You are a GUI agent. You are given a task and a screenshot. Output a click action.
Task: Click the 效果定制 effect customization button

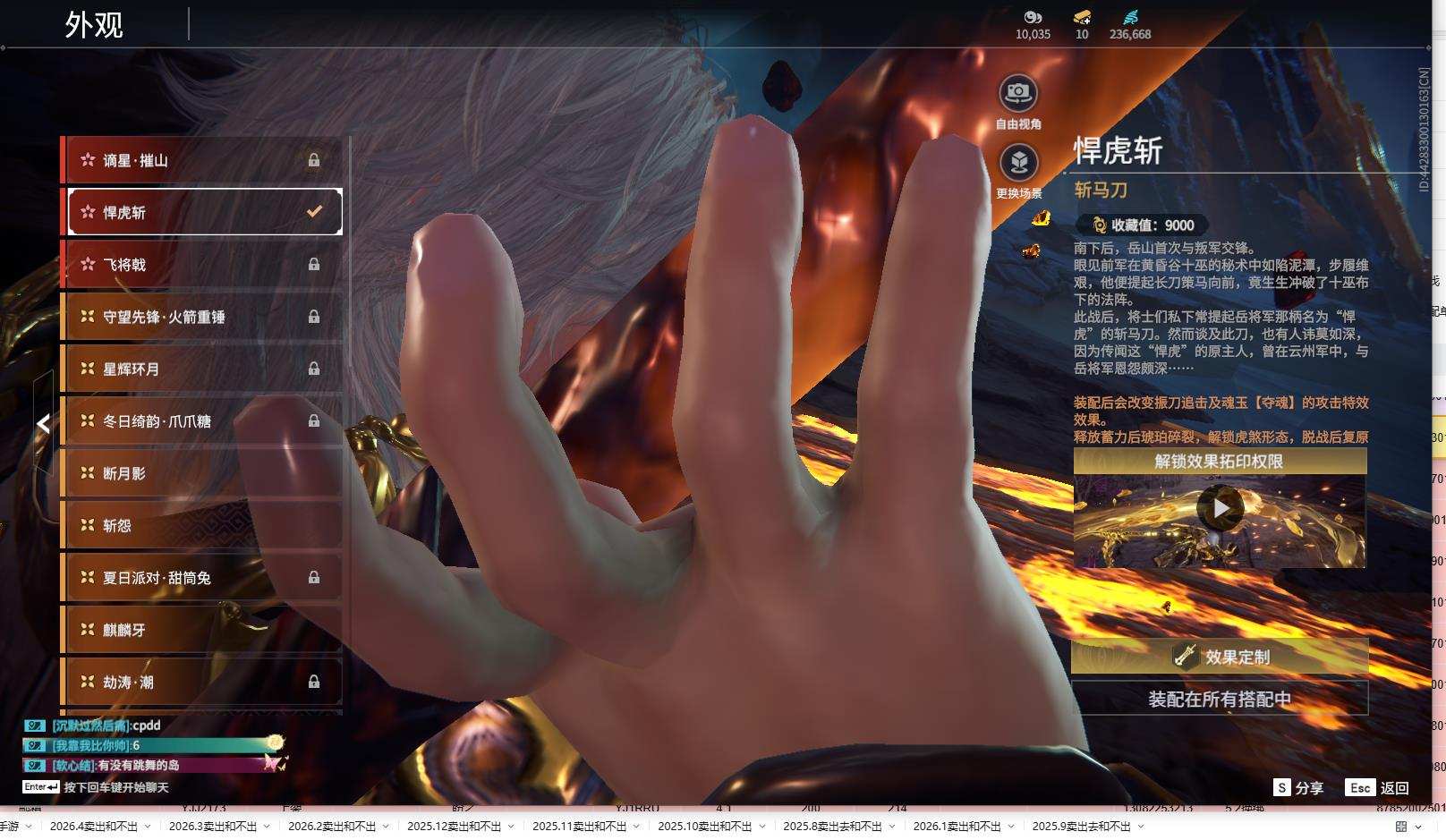(x=1220, y=657)
